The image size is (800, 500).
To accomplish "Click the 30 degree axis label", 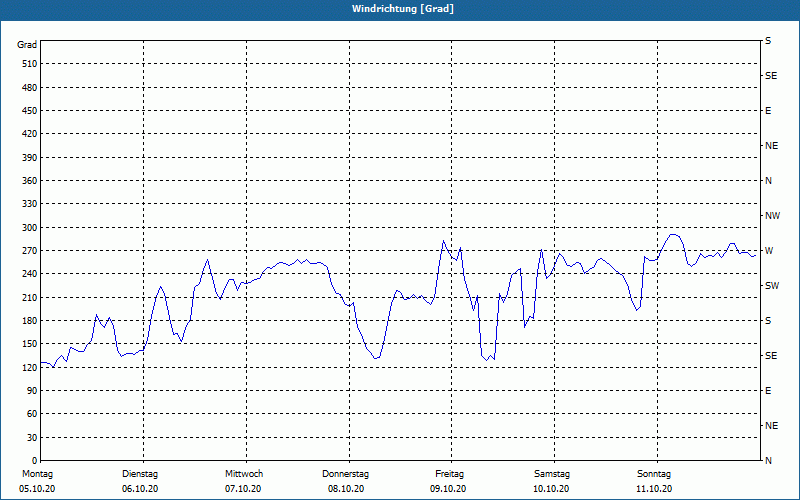I will pyautogui.click(x=32, y=438).
